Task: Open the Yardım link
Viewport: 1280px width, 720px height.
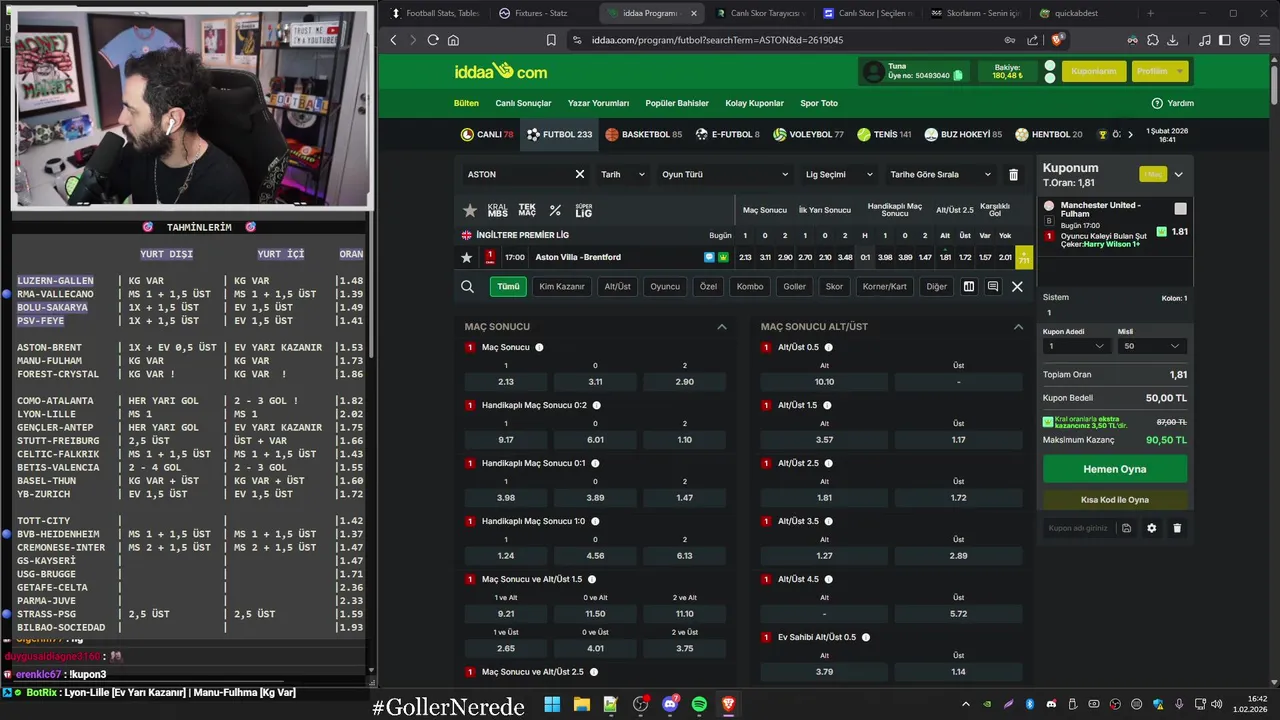Action: point(1173,103)
